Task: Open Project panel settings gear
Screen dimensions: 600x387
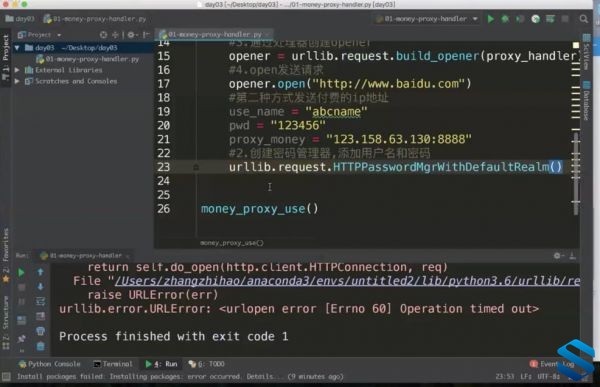Action: [131, 35]
